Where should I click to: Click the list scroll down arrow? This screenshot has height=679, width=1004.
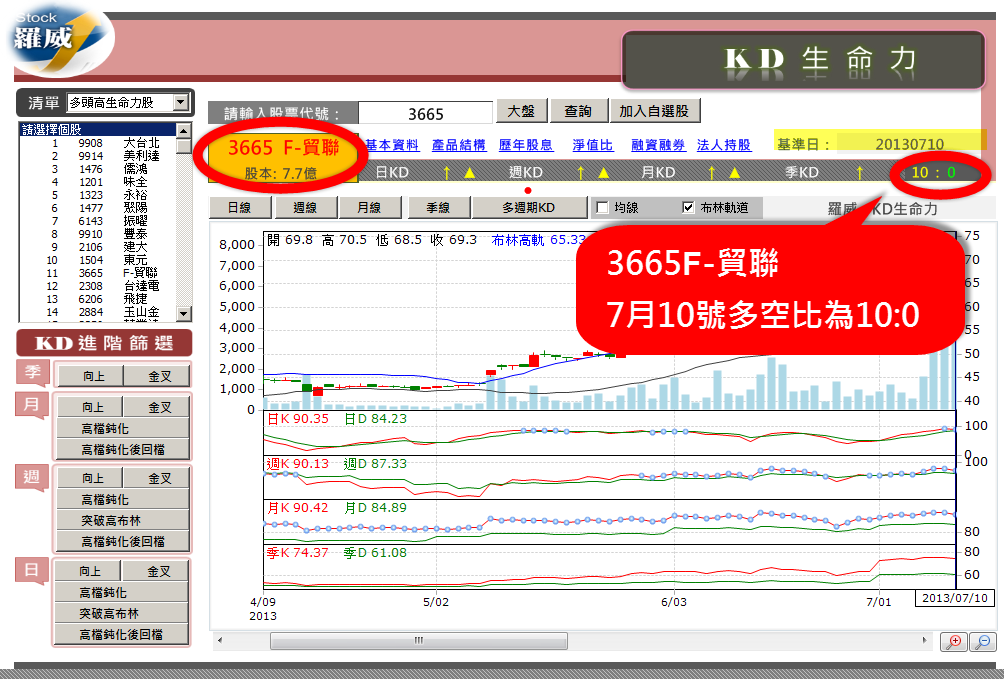pyautogui.click(x=184, y=314)
